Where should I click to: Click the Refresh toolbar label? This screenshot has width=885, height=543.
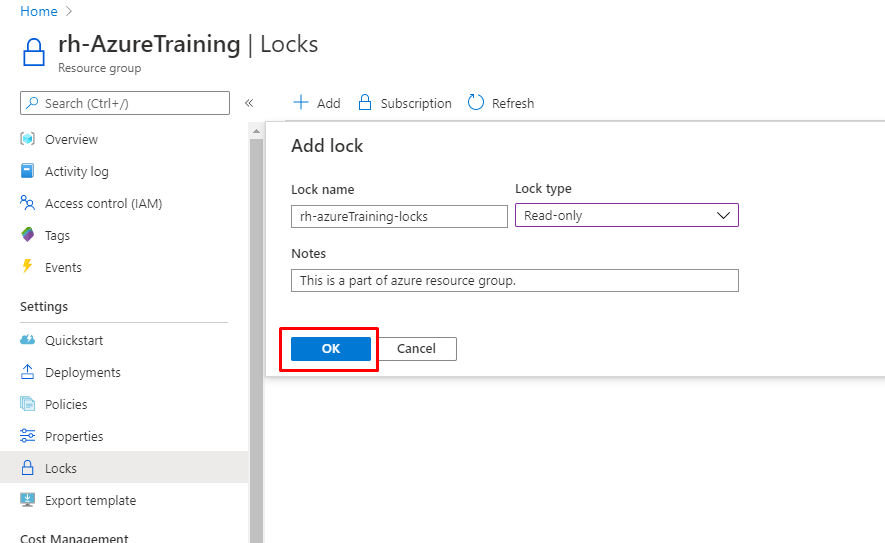pyautogui.click(x=512, y=103)
